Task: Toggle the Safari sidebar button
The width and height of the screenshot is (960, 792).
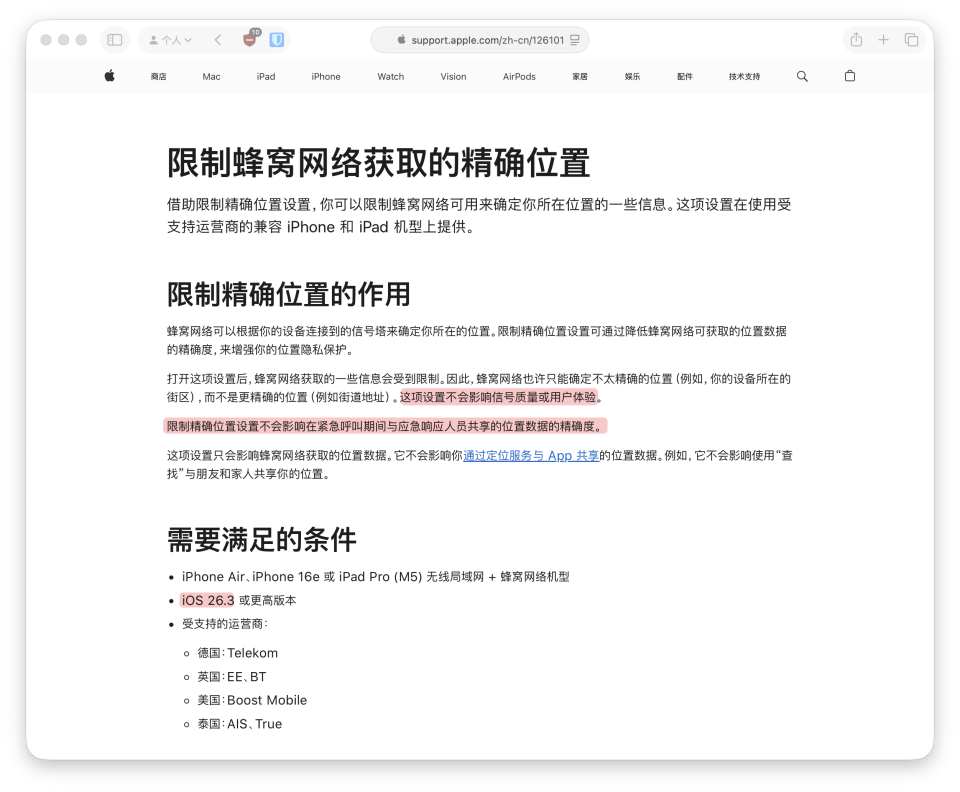Action: (114, 40)
